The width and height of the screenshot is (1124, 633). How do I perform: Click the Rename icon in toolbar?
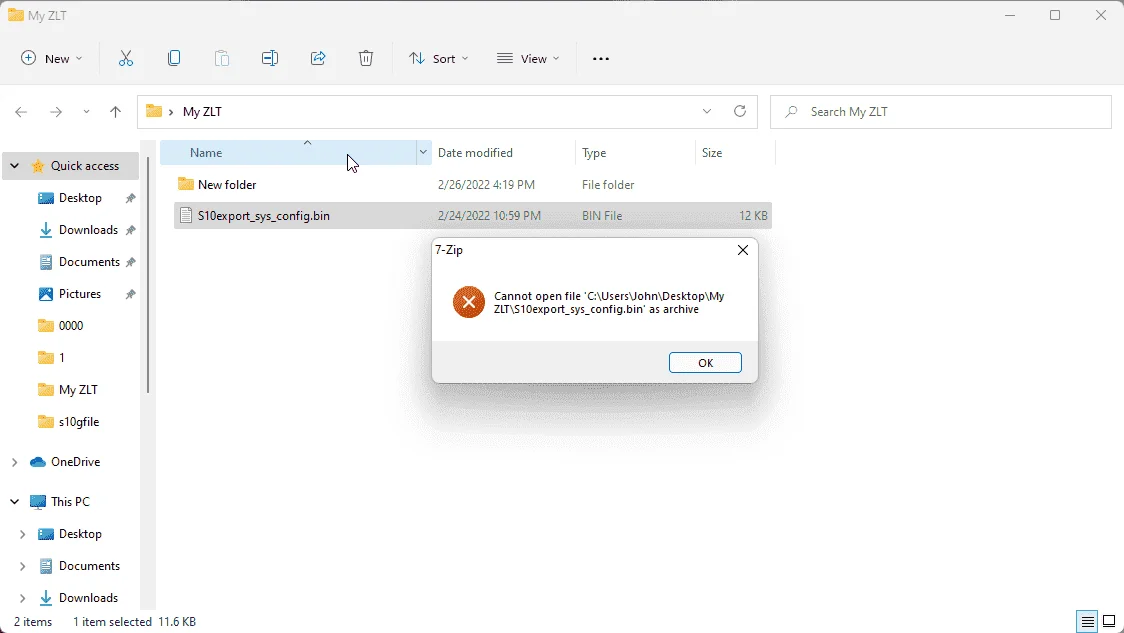coord(270,59)
